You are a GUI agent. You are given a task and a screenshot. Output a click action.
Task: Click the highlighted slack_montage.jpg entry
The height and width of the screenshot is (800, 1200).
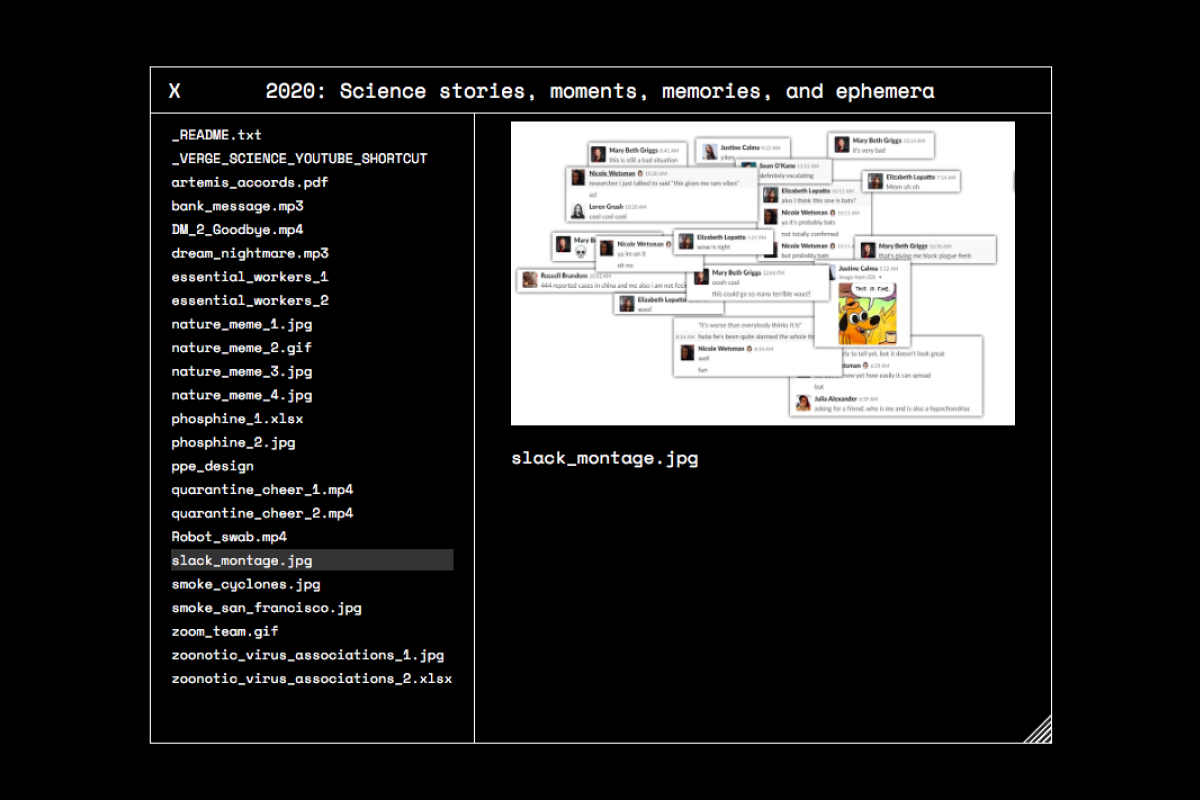tap(241, 560)
